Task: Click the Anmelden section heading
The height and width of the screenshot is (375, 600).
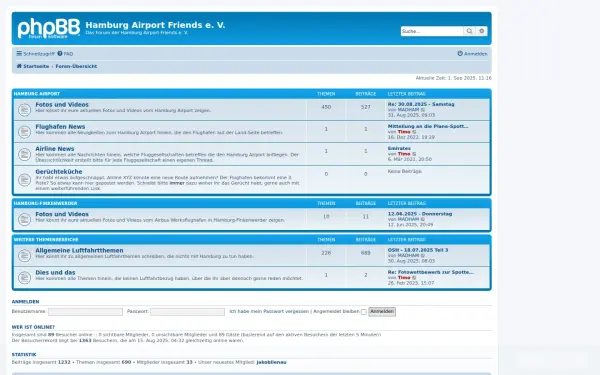Action: click(x=25, y=302)
